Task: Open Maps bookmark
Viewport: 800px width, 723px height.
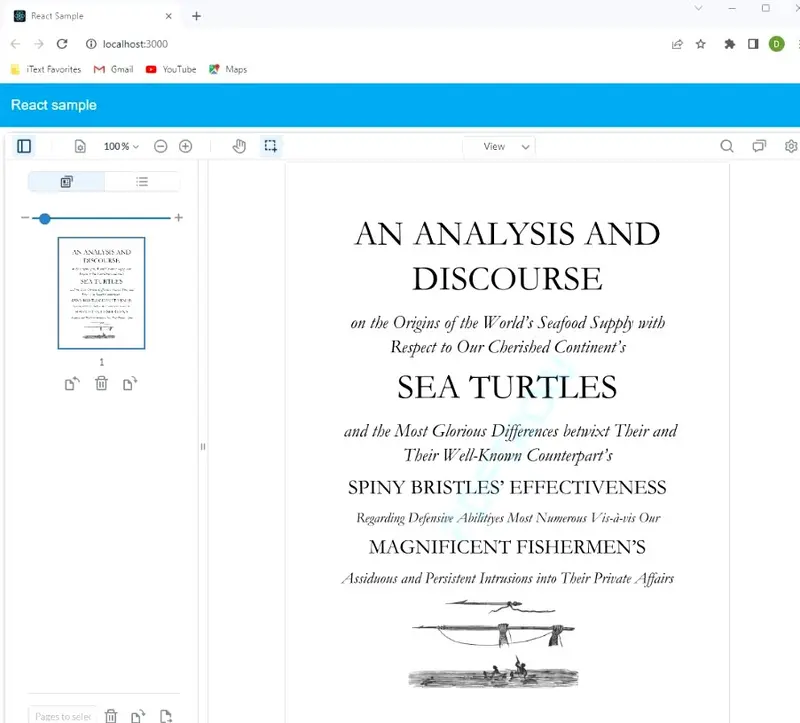Action: 228,69
